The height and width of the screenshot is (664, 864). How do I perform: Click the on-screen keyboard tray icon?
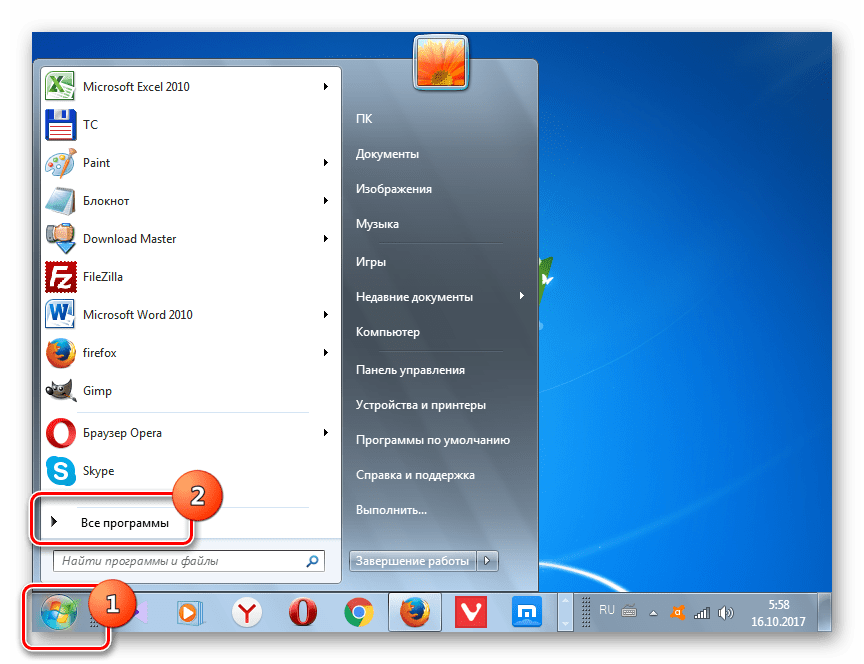pyautogui.click(x=629, y=611)
